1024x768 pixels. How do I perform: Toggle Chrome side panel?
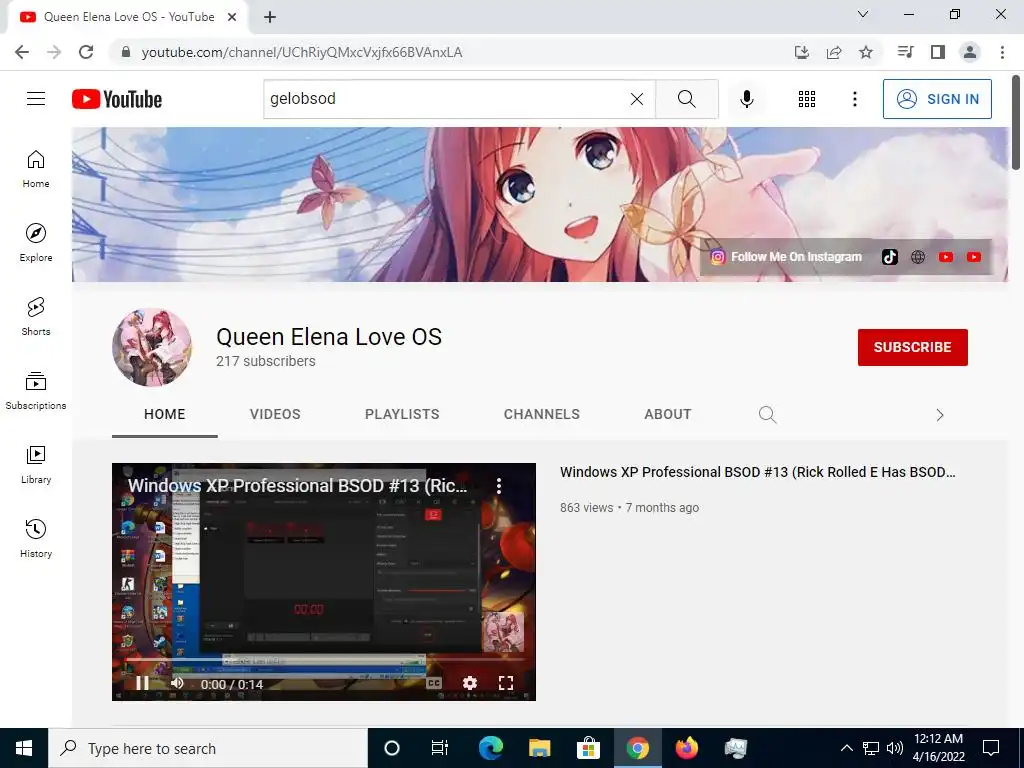click(938, 52)
